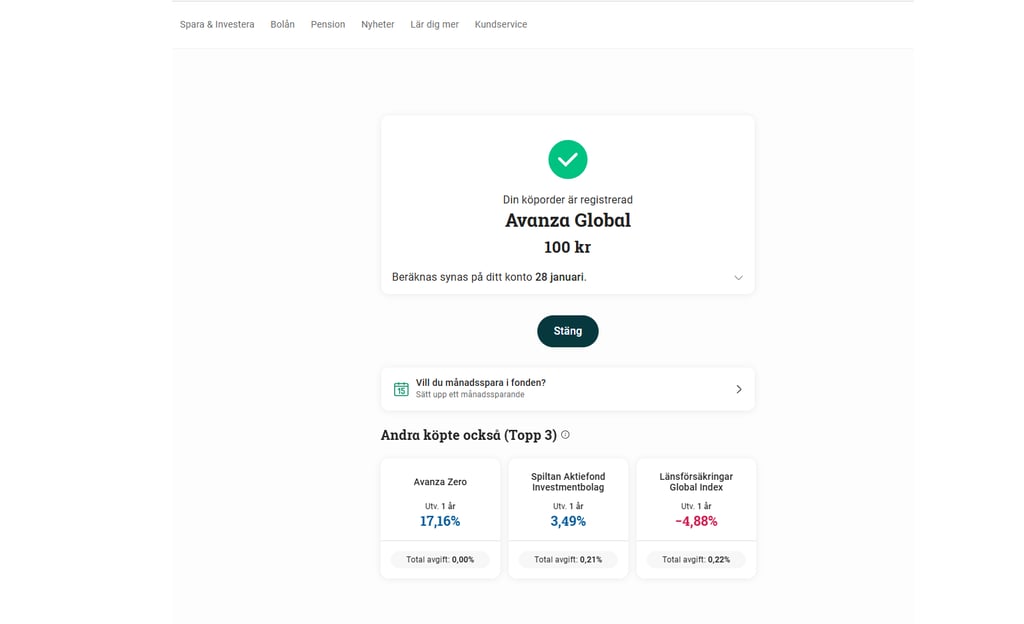Click the green checkmark confirmation icon

point(567,159)
